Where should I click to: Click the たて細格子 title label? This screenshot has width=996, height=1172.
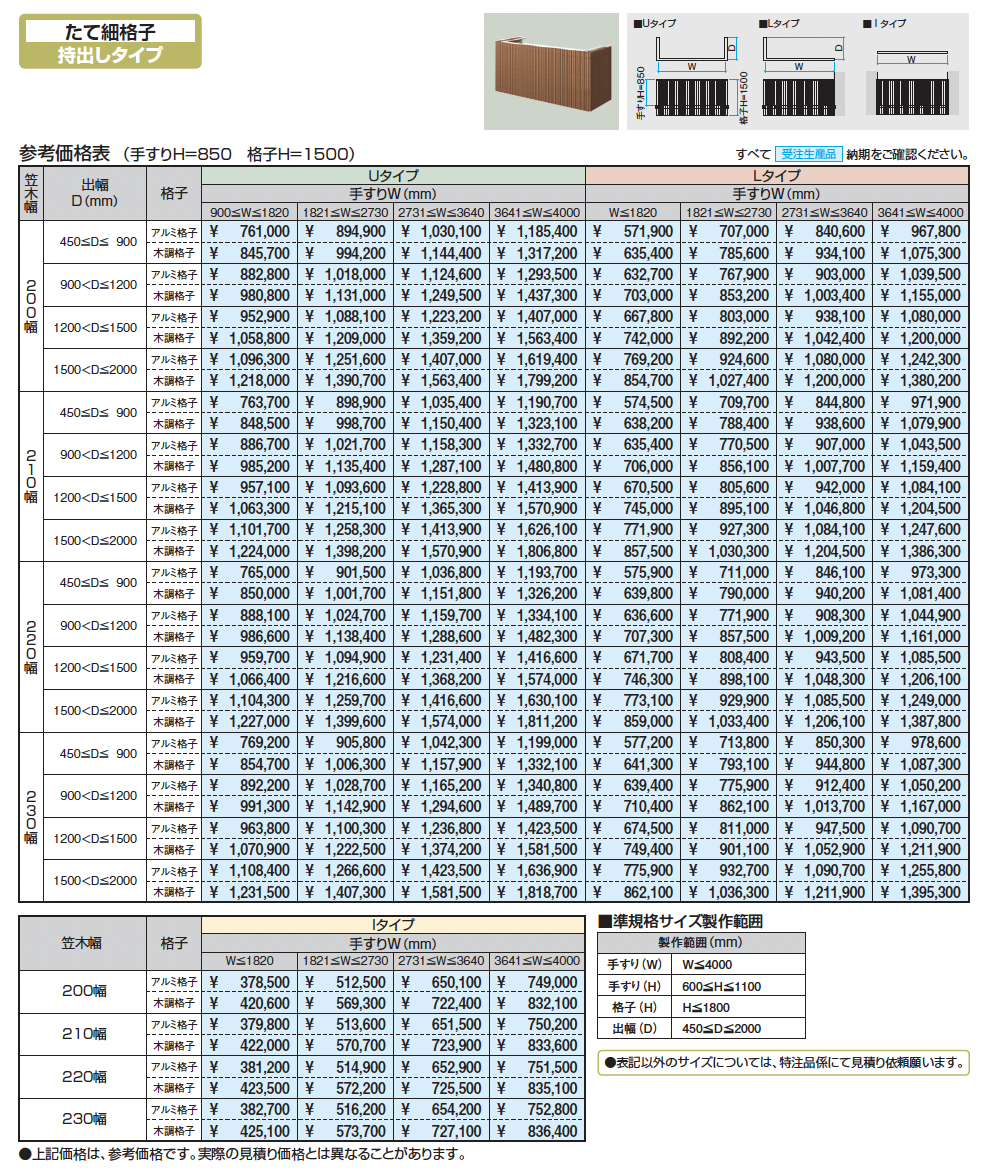click(110, 30)
